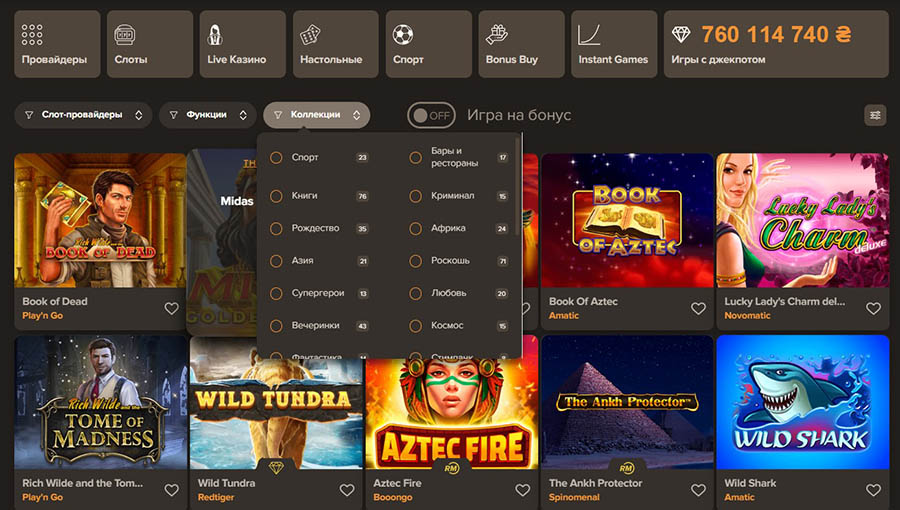Select Бары и рестораны collection radio
This screenshot has width=900, height=510.
tap(416, 157)
